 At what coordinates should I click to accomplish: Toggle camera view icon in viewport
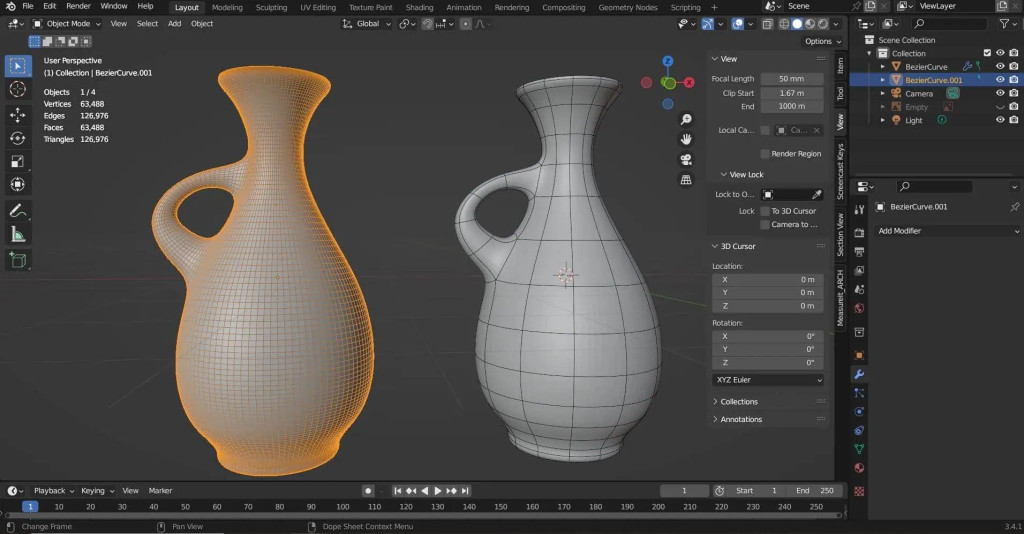coord(686,160)
